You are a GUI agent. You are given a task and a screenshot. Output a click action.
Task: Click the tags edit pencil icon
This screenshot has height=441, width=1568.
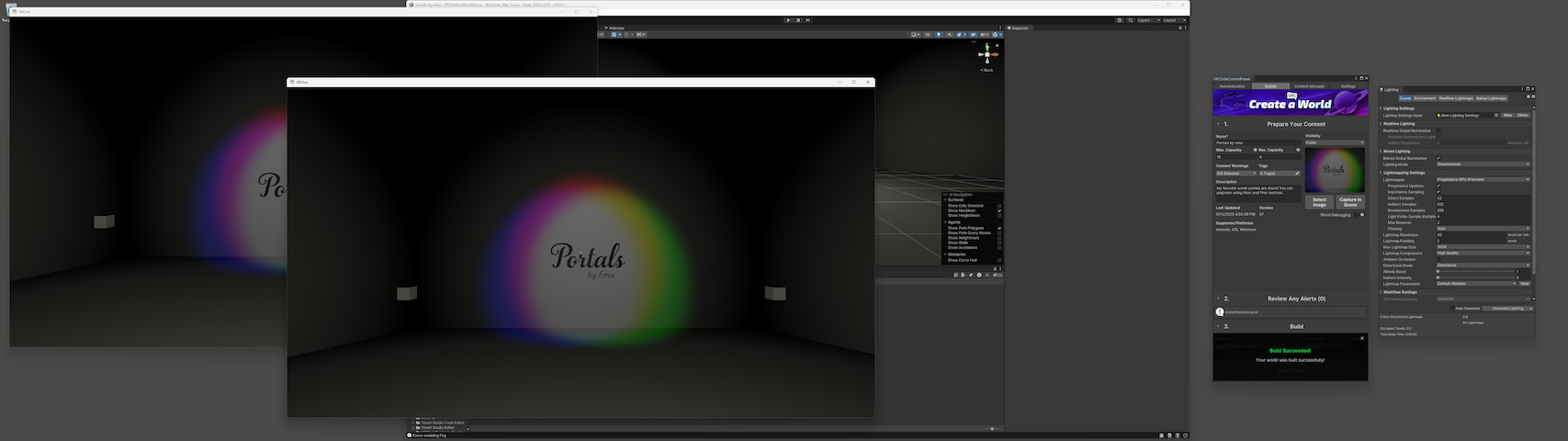point(1297,173)
